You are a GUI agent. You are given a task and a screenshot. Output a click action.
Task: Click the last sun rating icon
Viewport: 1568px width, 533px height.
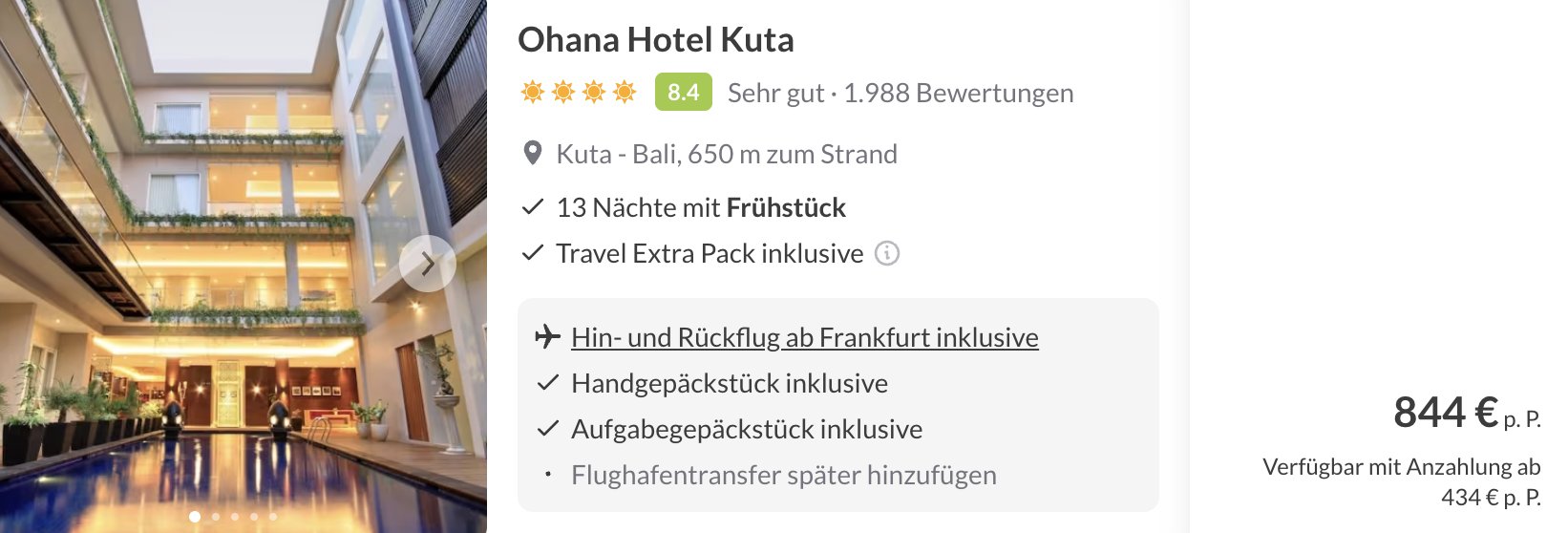625,92
